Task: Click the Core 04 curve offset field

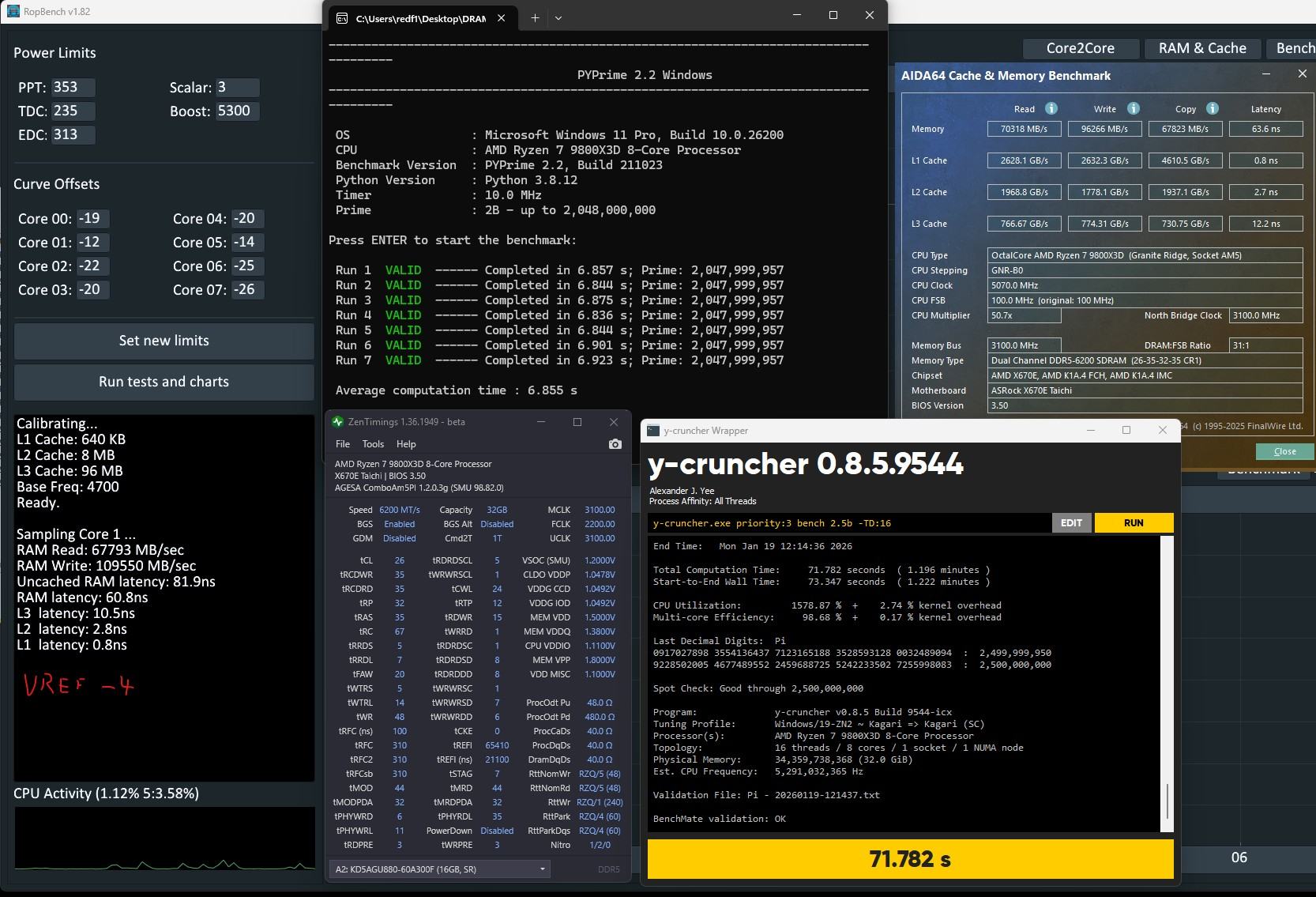Action: (x=247, y=219)
